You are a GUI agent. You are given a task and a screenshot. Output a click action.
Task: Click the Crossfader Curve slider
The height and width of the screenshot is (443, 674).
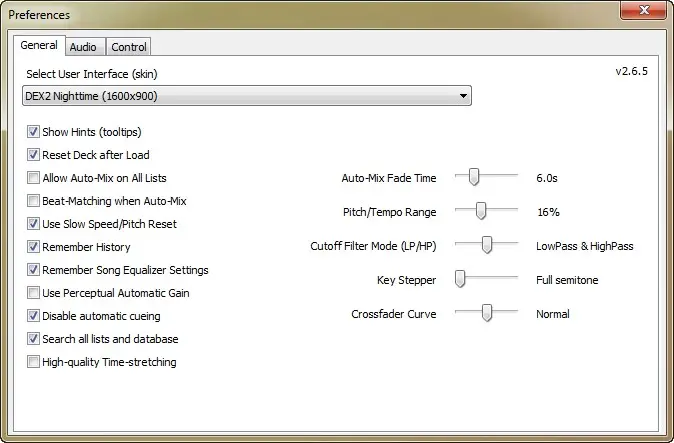click(x=487, y=313)
